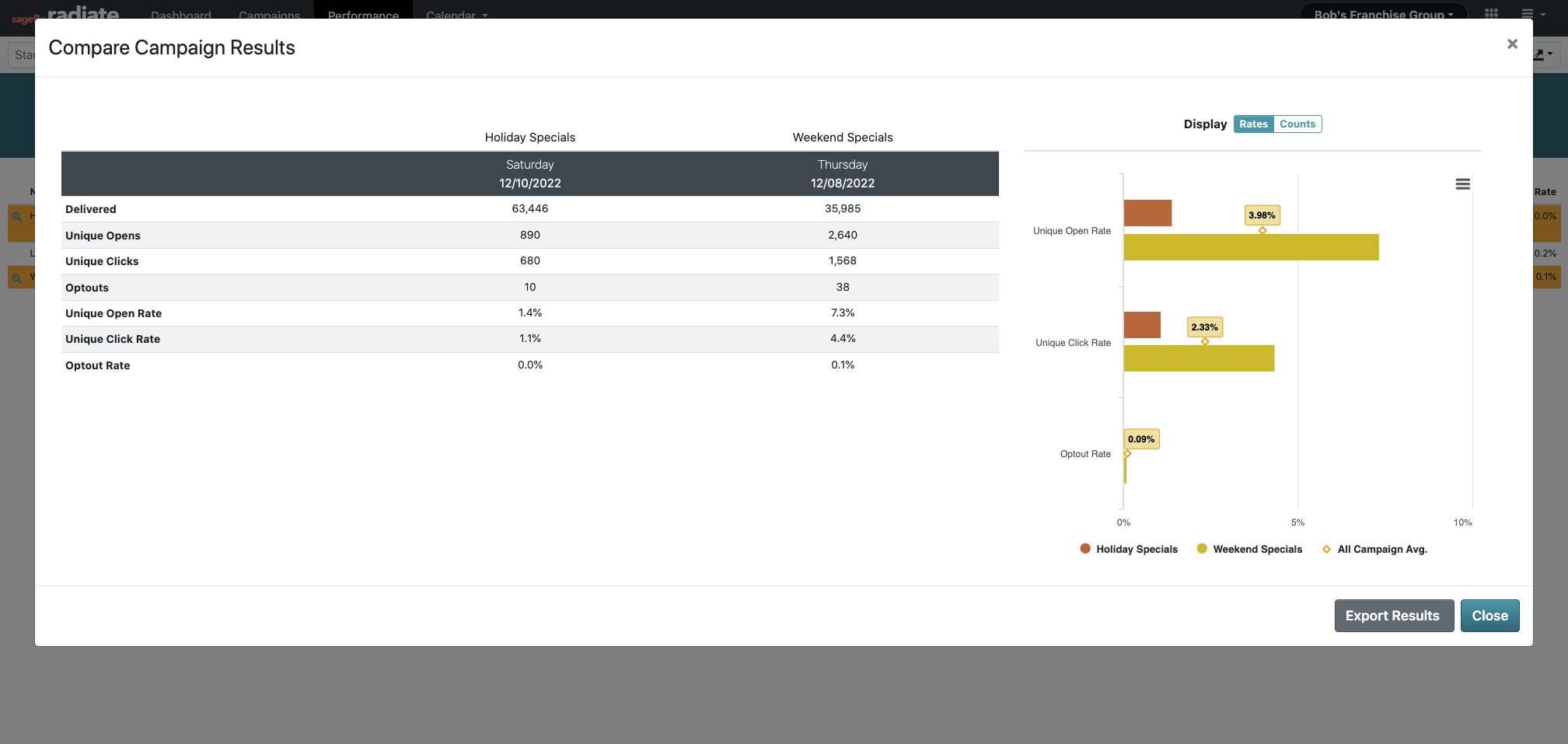This screenshot has height=744, width=1568.
Task: Switch display to Counts
Action: click(x=1297, y=124)
